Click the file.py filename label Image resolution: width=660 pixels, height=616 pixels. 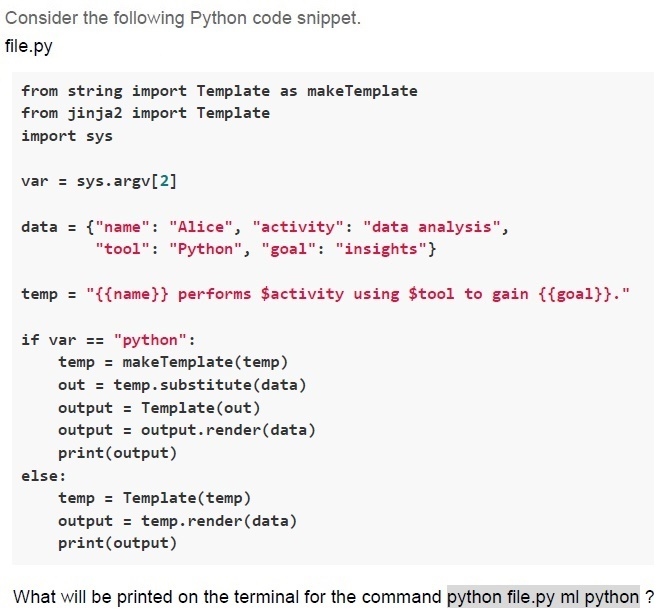coord(29,46)
